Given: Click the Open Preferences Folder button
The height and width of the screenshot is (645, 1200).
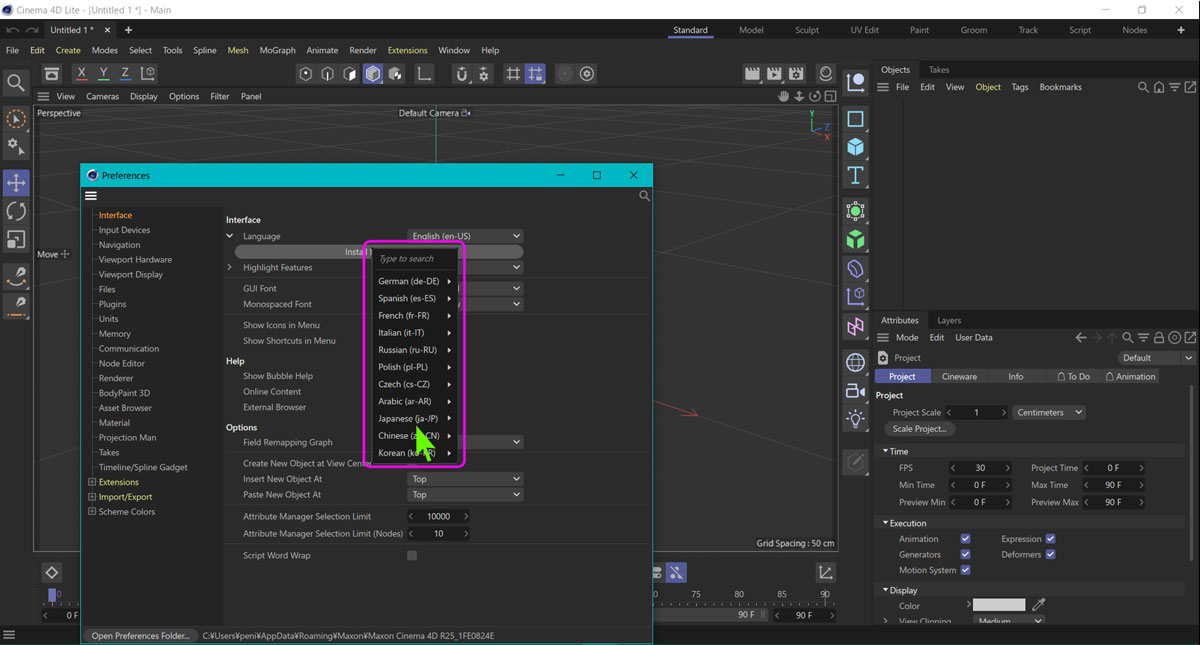Looking at the screenshot, I should [140, 635].
